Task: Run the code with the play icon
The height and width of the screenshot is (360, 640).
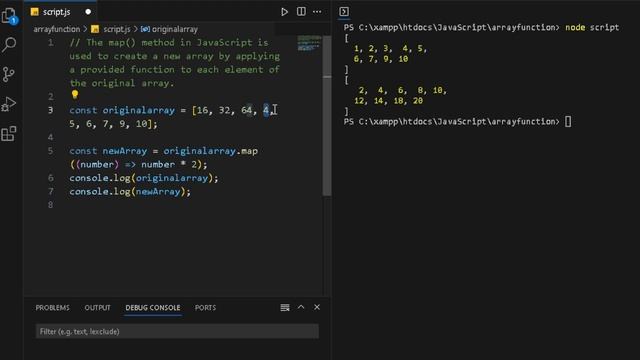Action: point(284,12)
